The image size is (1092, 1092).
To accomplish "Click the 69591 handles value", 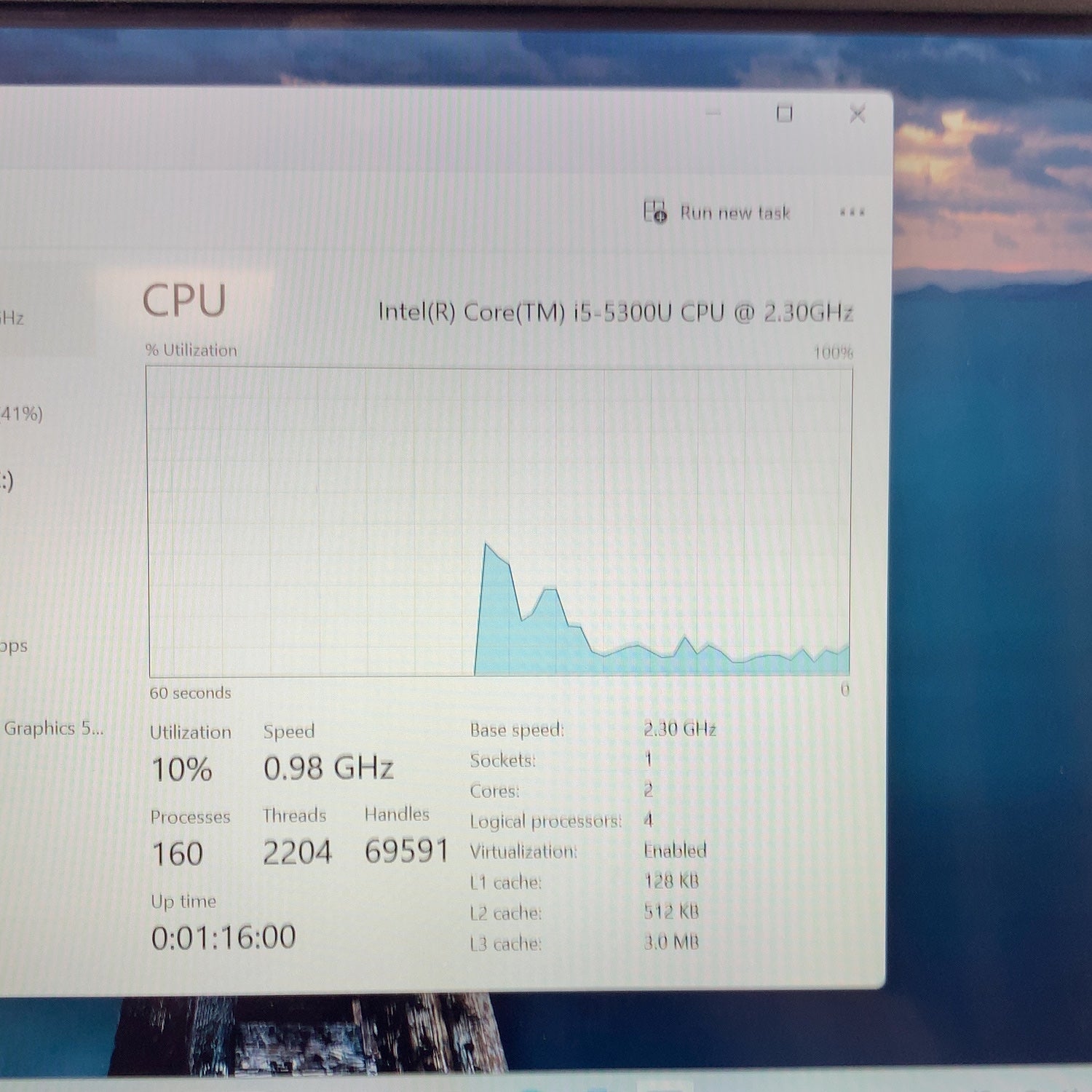I will pos(406,850).
